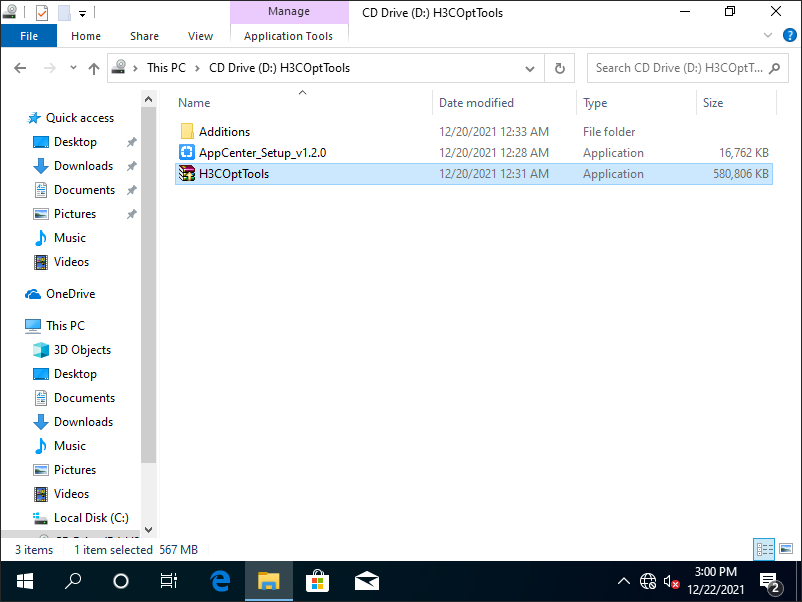Click the search magnifier icon
Screen dimensions: 802x602
click(774, 68)
